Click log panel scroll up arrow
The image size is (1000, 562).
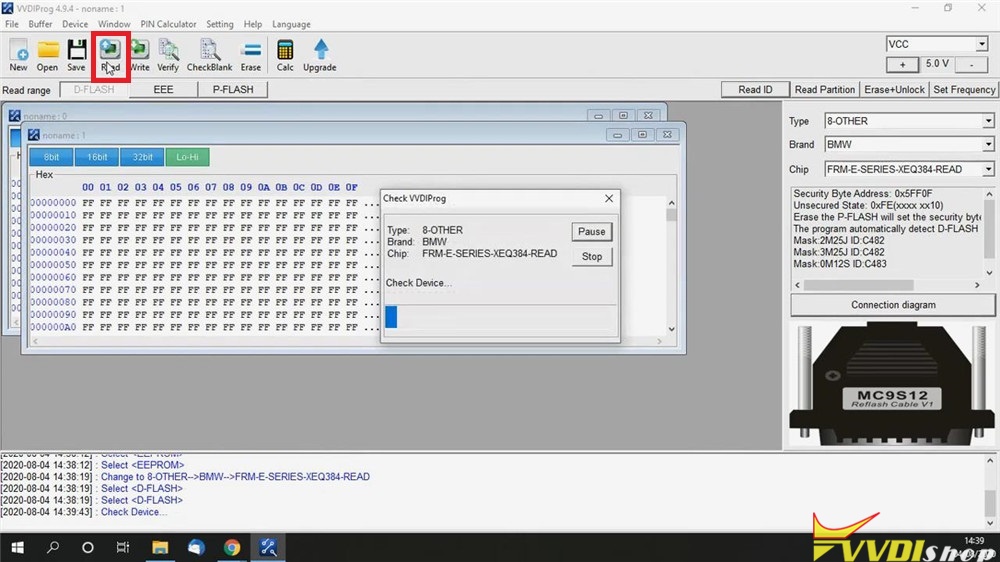click(x=990, y=461)
